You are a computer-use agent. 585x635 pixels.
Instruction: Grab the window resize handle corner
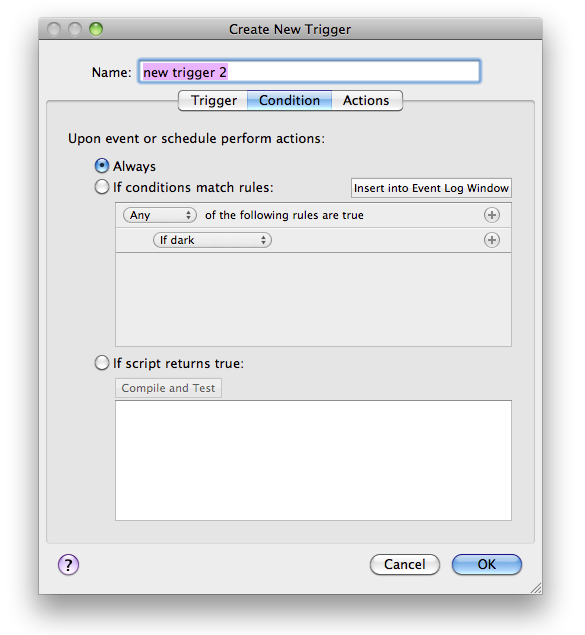536,588
